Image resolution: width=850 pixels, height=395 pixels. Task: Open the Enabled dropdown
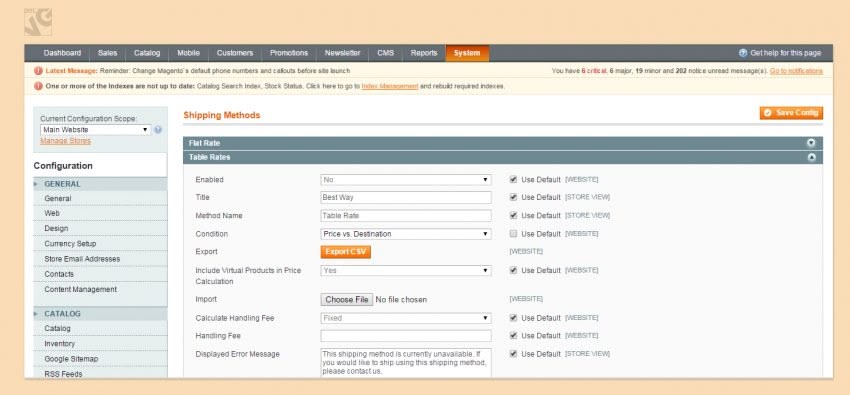coord(405,179)
